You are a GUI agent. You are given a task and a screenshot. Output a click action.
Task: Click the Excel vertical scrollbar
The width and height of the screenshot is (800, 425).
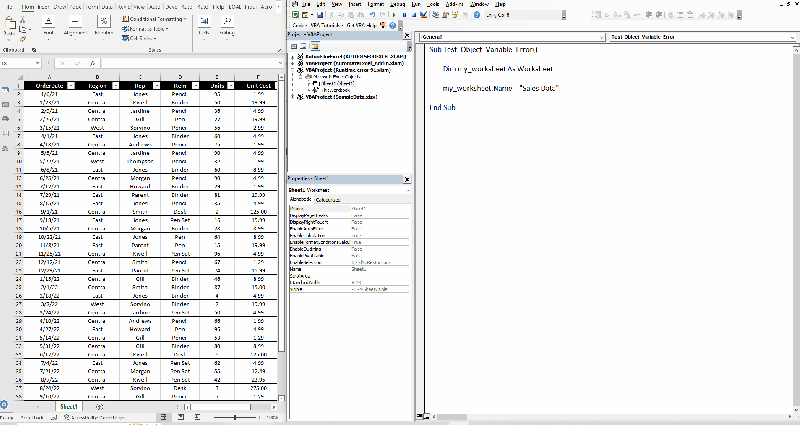(x=281, y=237)
